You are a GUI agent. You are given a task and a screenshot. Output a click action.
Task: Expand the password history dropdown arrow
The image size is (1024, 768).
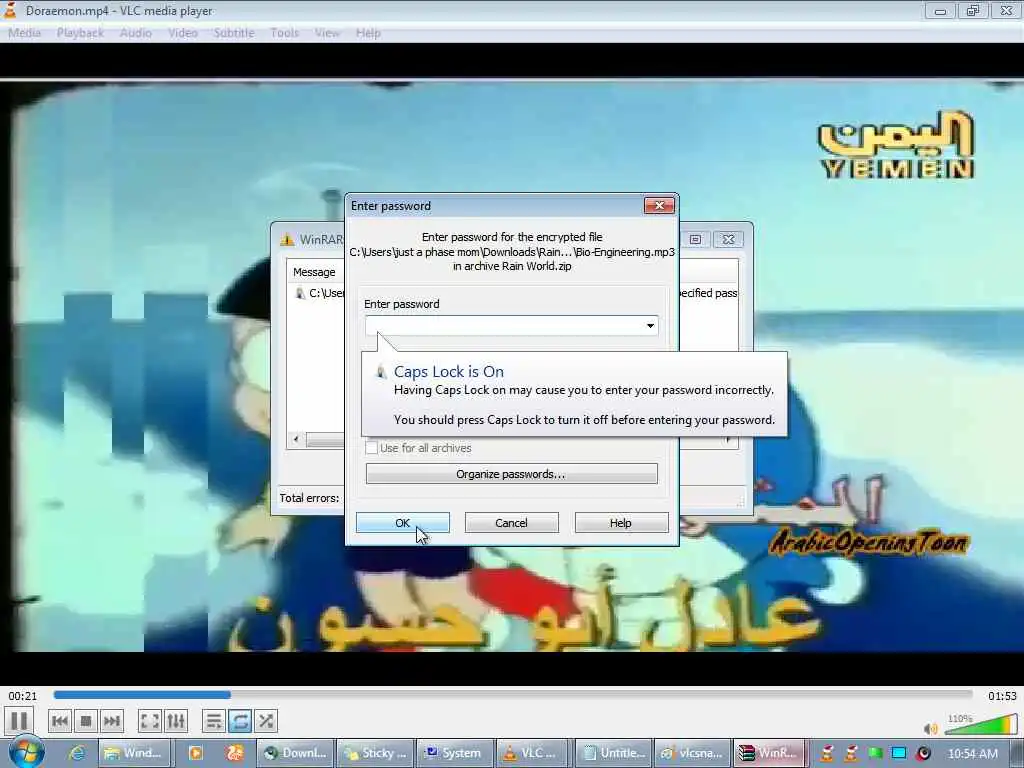pyautogui.click(x=650, y=325)
